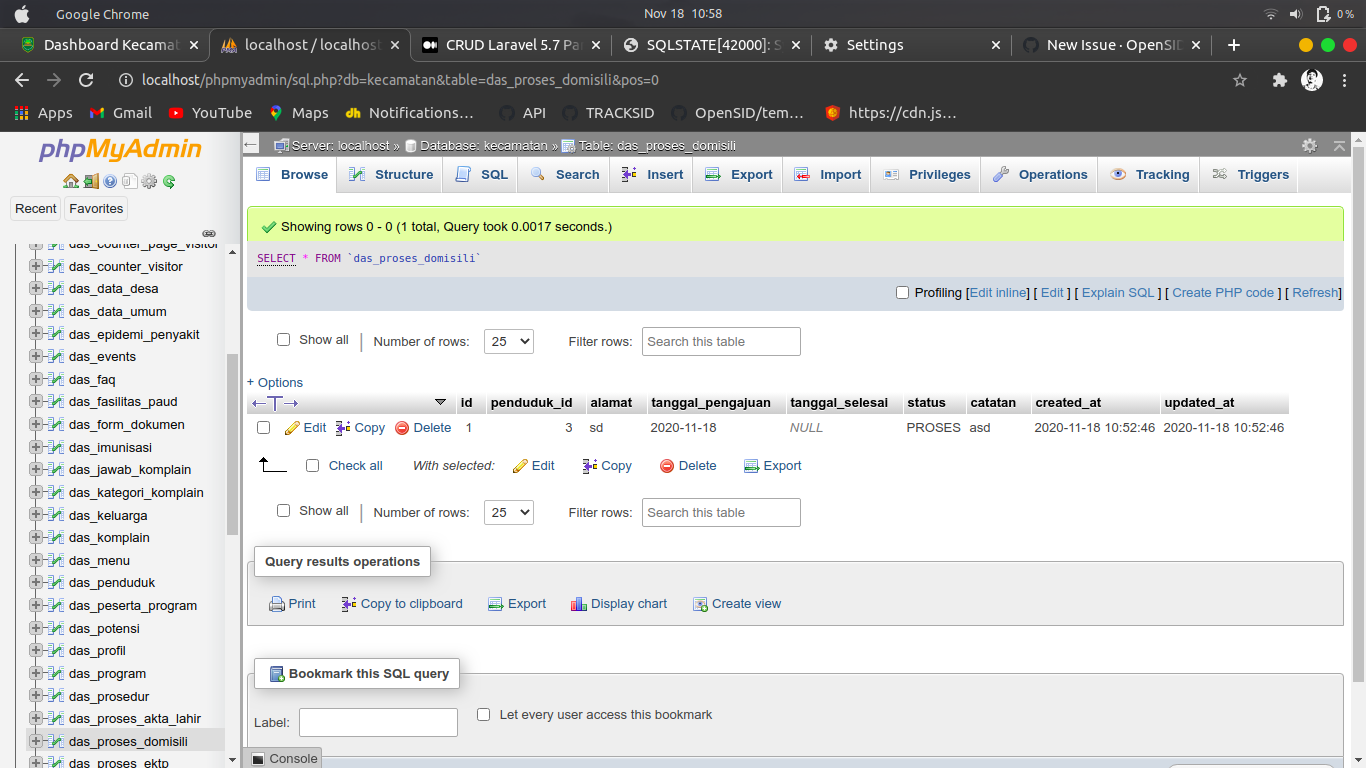Open the Tracking feature icon
1366x768 pixels.
[x=1120, y=174]
